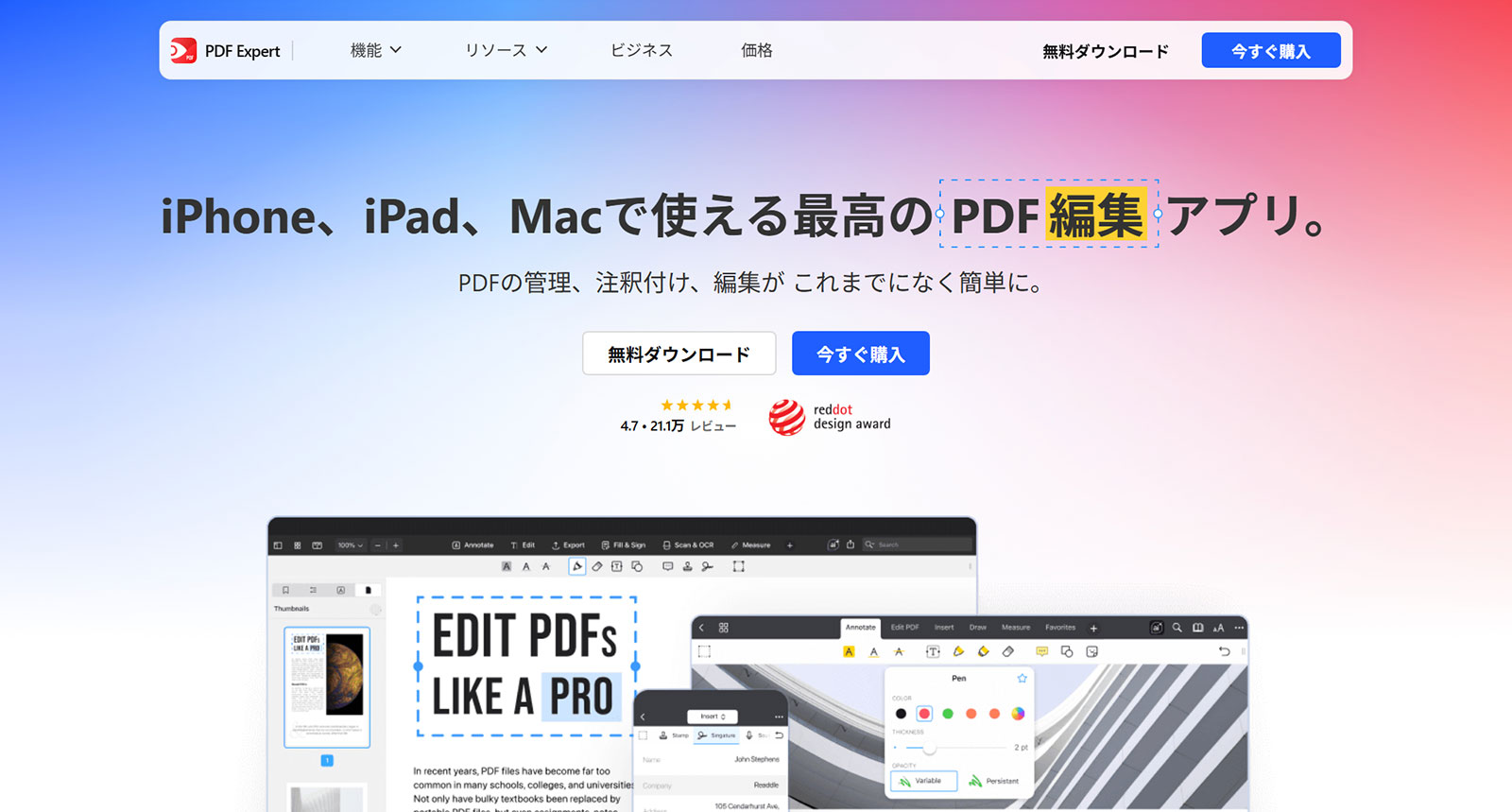Image resolution: width=1512 pixels, height=812 pixels.
Task: Click the zoom-in plus in the desktop mockup
Action: pyautogui.click(x=396, y=545)
